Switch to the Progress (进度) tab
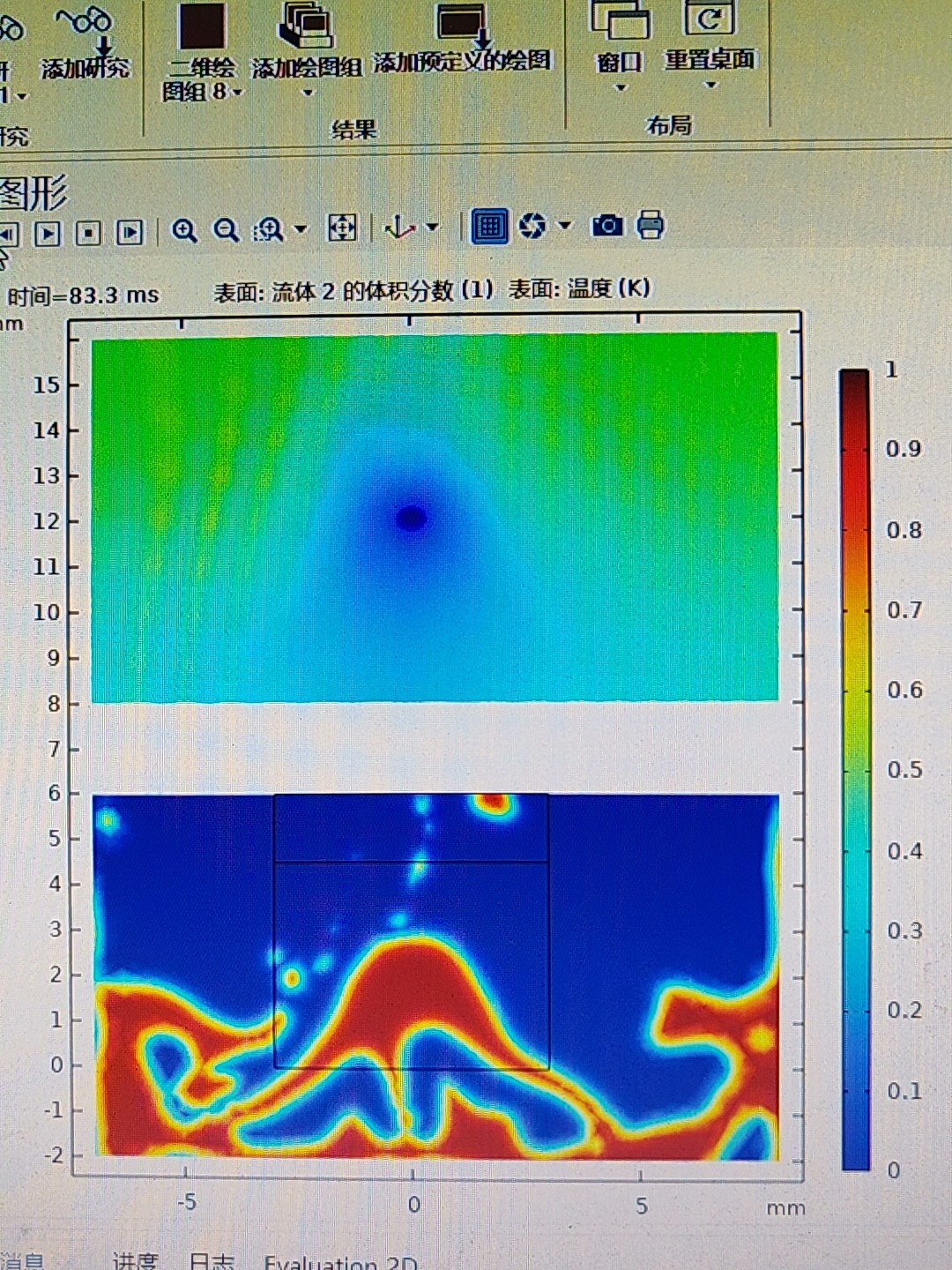 135,1261
